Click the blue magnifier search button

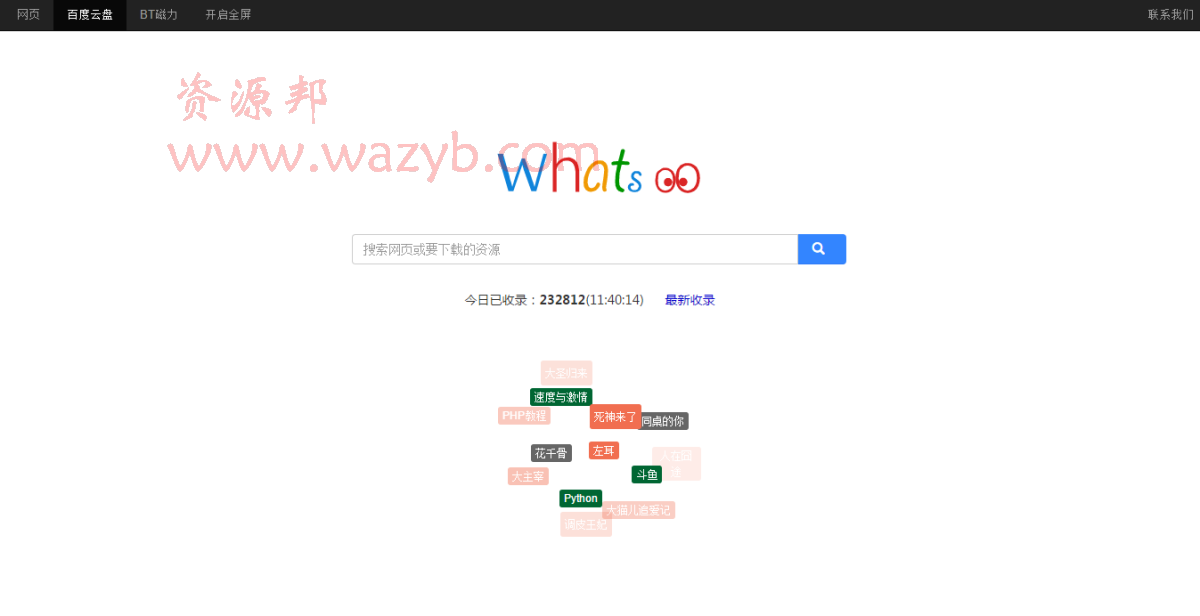coord(821,249)
